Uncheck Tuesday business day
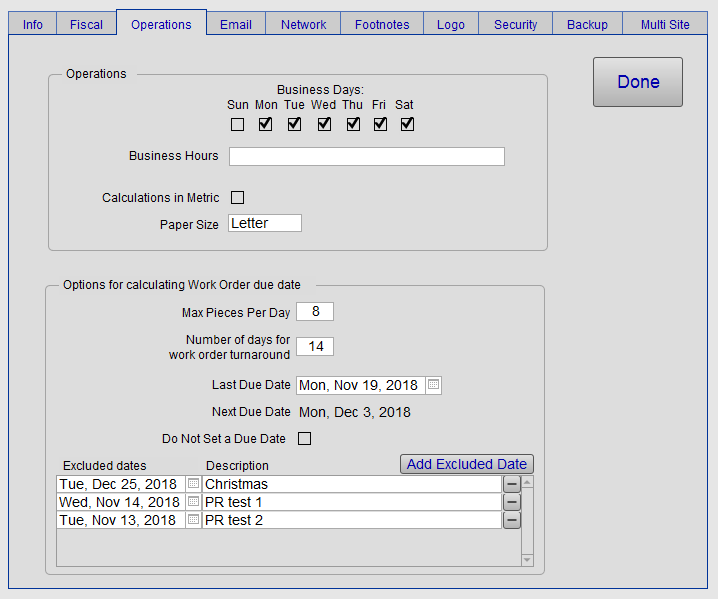Image resolution: width=718 pixels, height=599 pixels. click(x=294, y=124)
